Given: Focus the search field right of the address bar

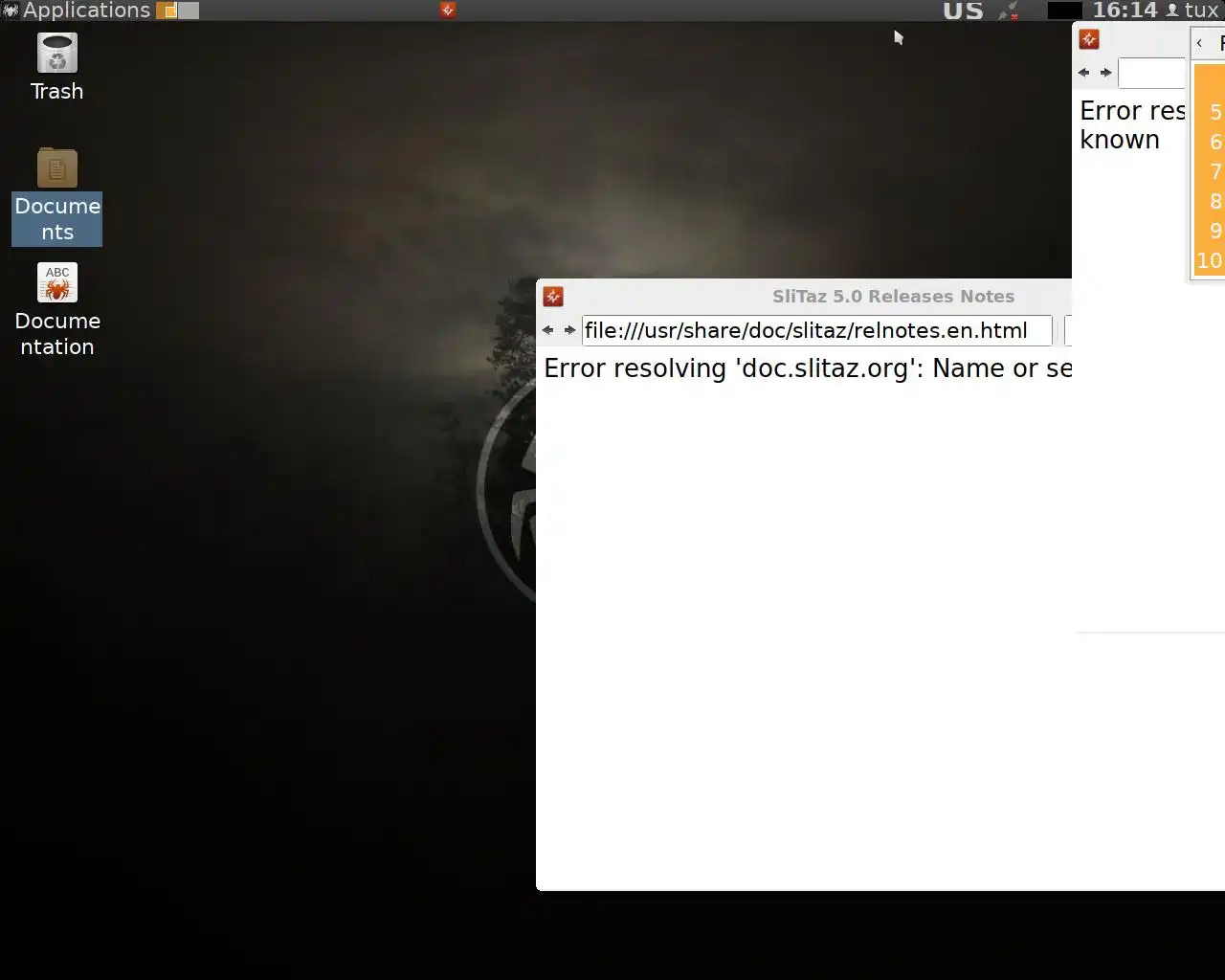Looking at the screenshot, I should coord(1068,330).
